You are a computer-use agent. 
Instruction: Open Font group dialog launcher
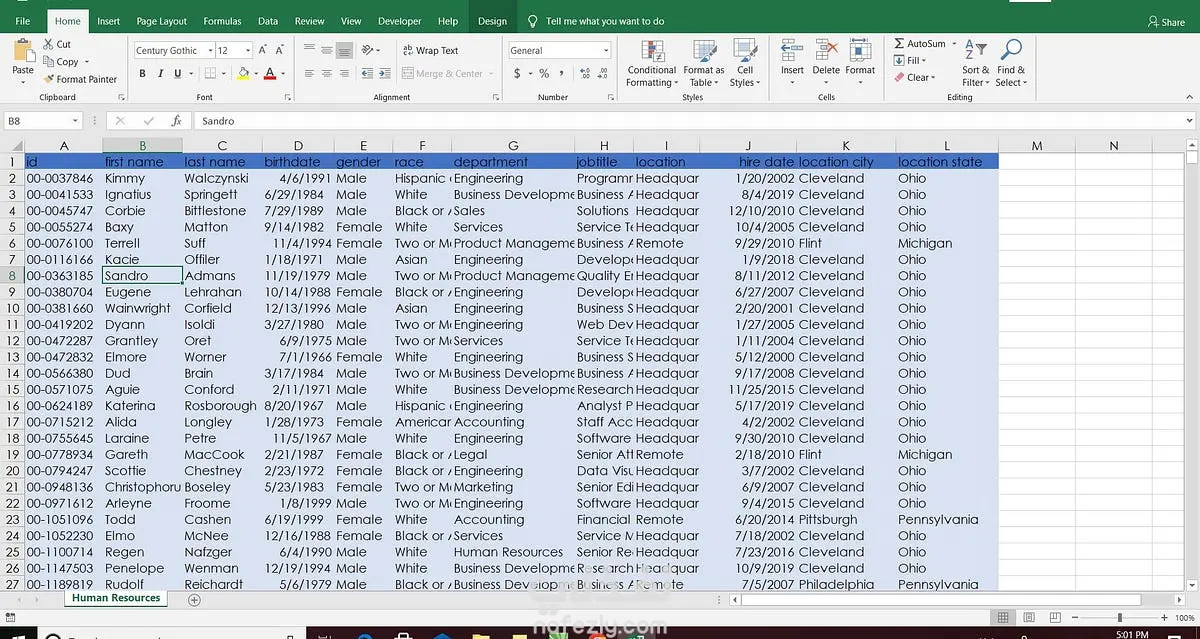pos(290,98)
